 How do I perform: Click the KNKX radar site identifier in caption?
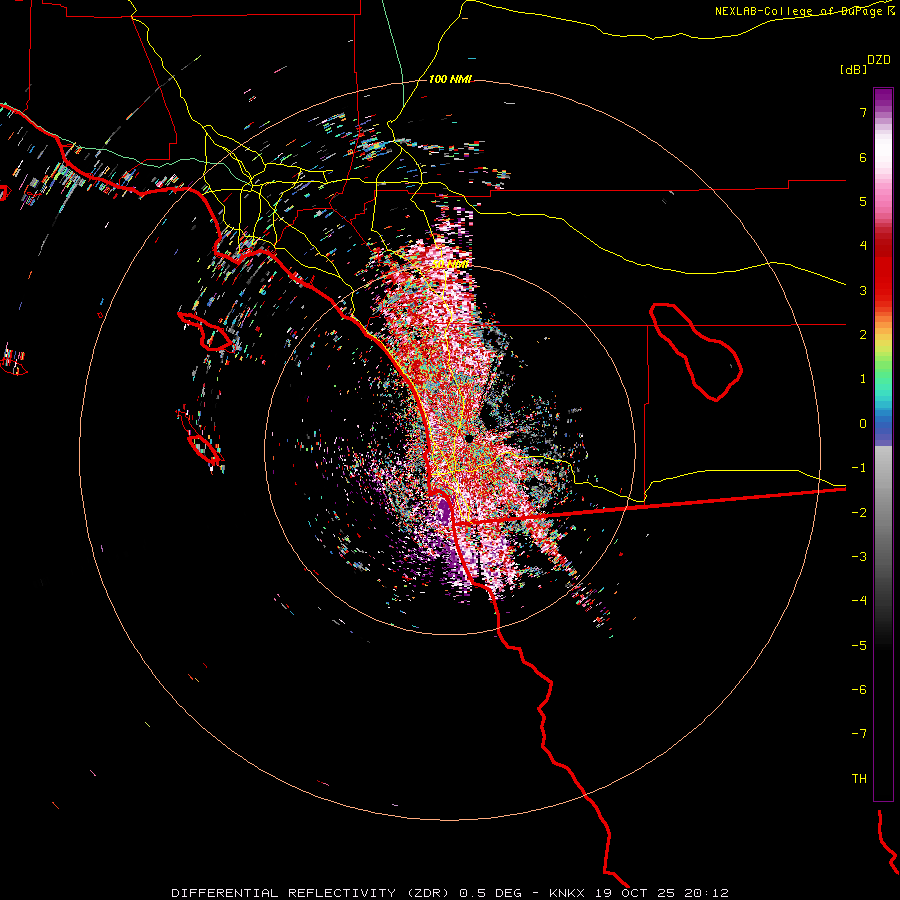pyautogui.click(x=567, y=893)
